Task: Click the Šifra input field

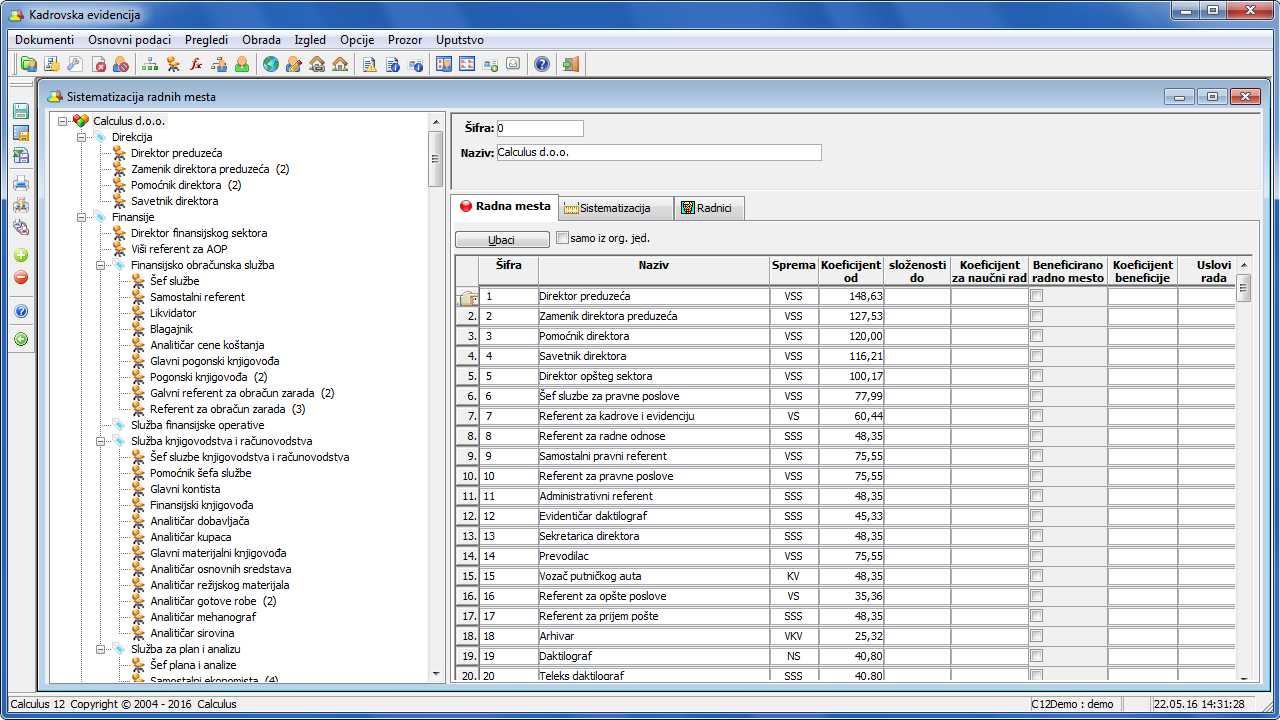Action: click(540, 129)
